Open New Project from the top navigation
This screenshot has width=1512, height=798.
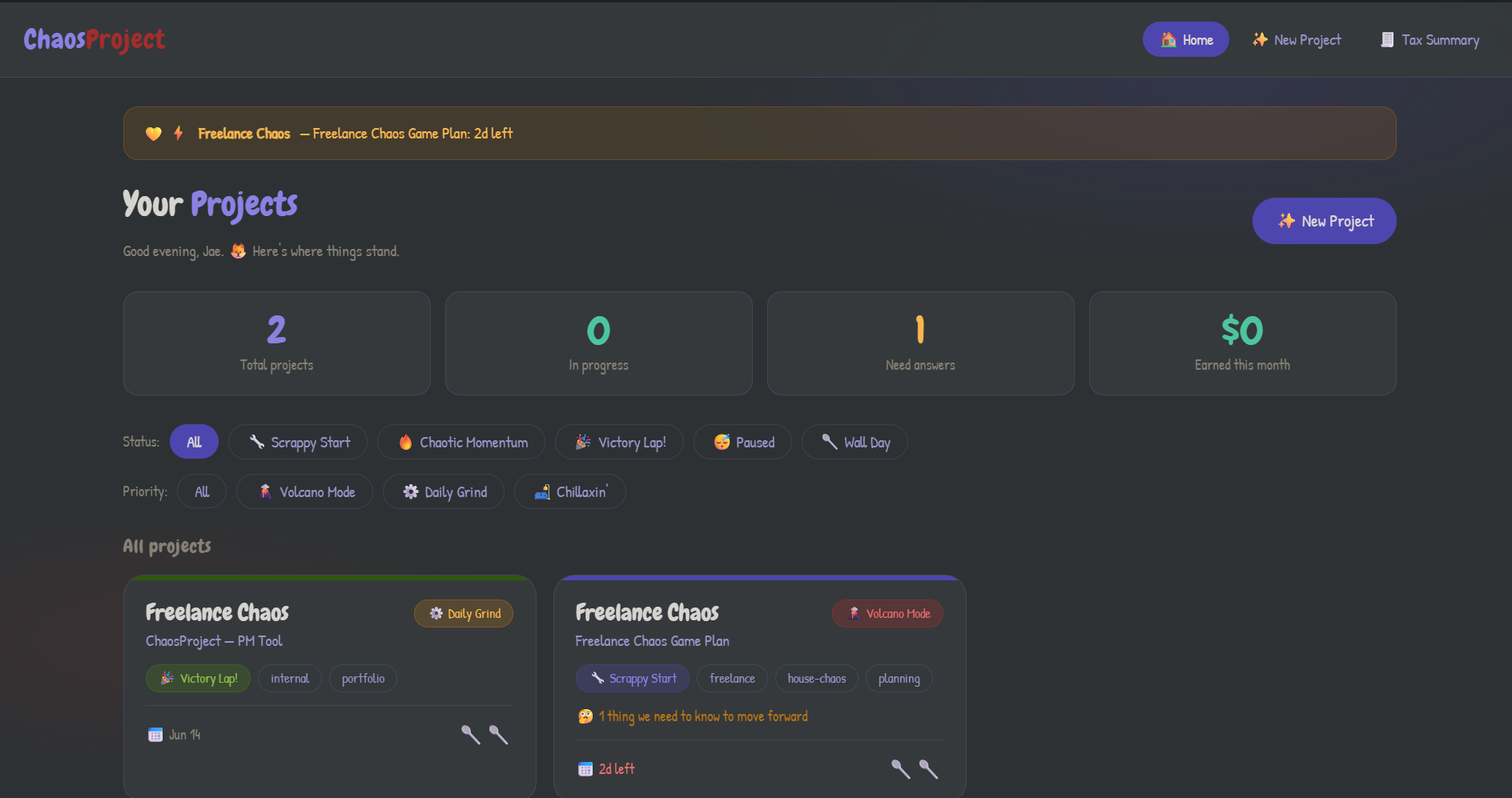point(1297,39)
